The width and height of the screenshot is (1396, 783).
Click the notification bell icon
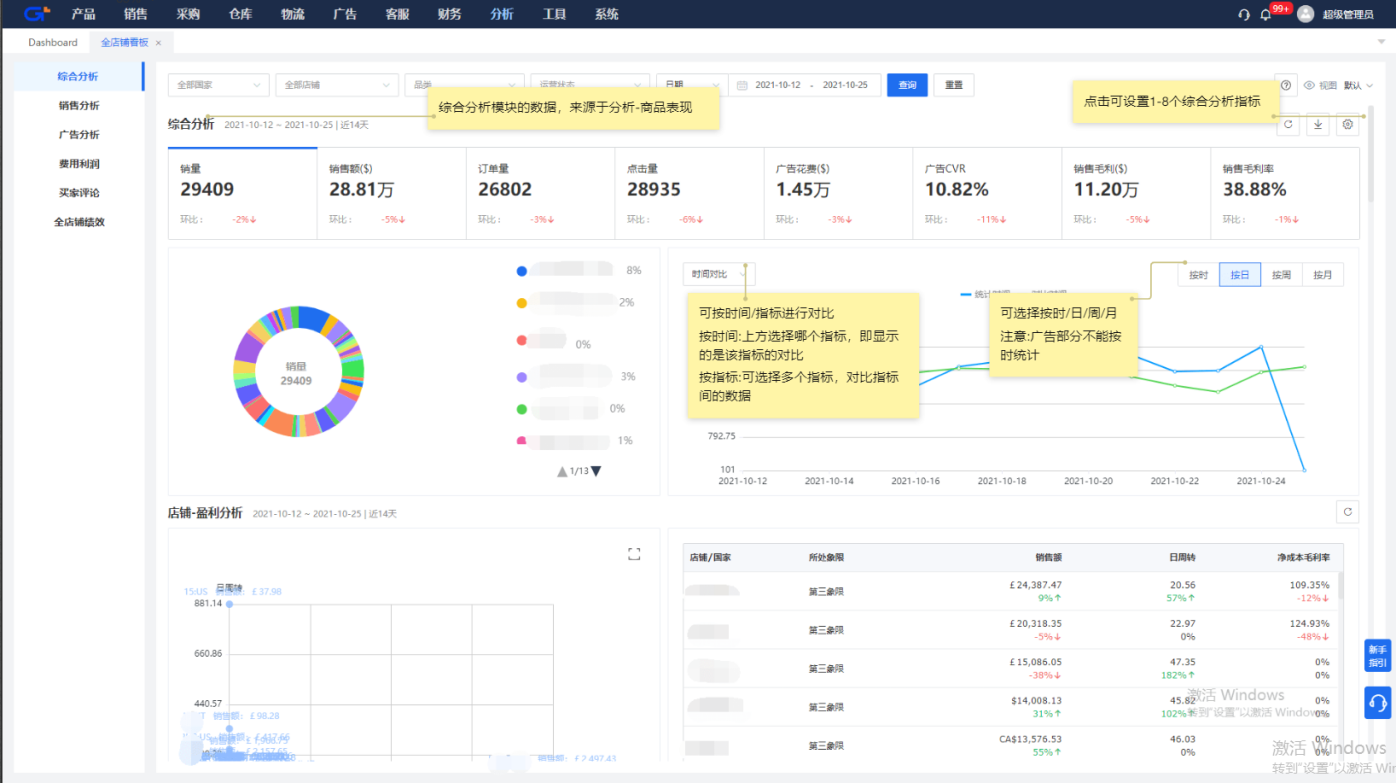coord(1266,14)
